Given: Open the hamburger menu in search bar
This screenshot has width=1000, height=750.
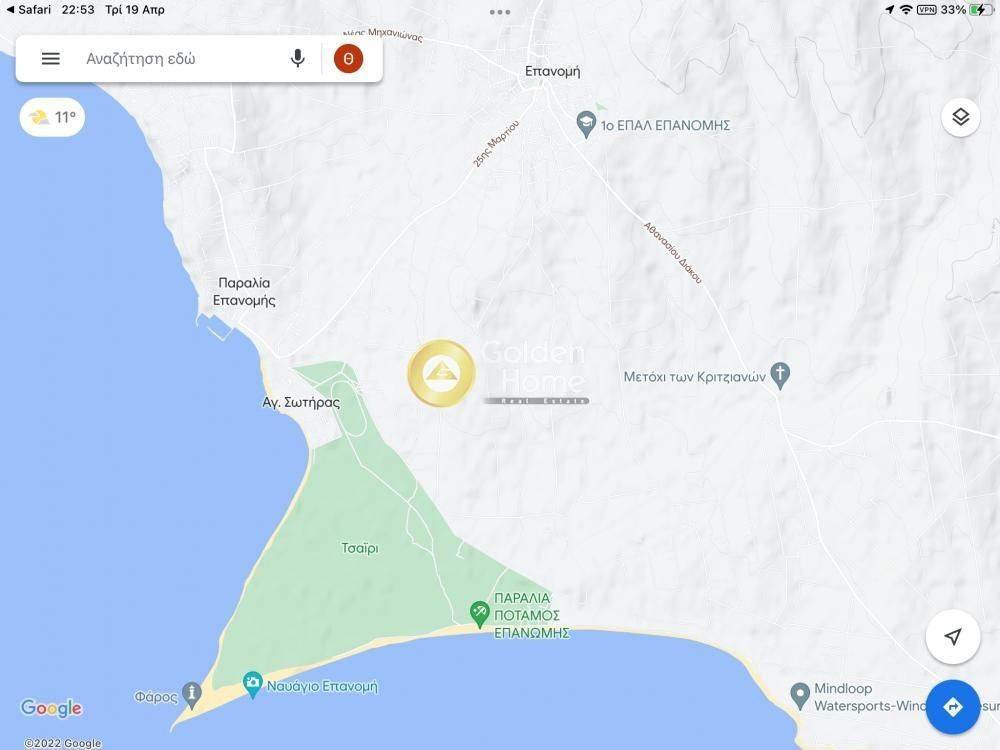Looking at the screenshot, I should point(50,59).
